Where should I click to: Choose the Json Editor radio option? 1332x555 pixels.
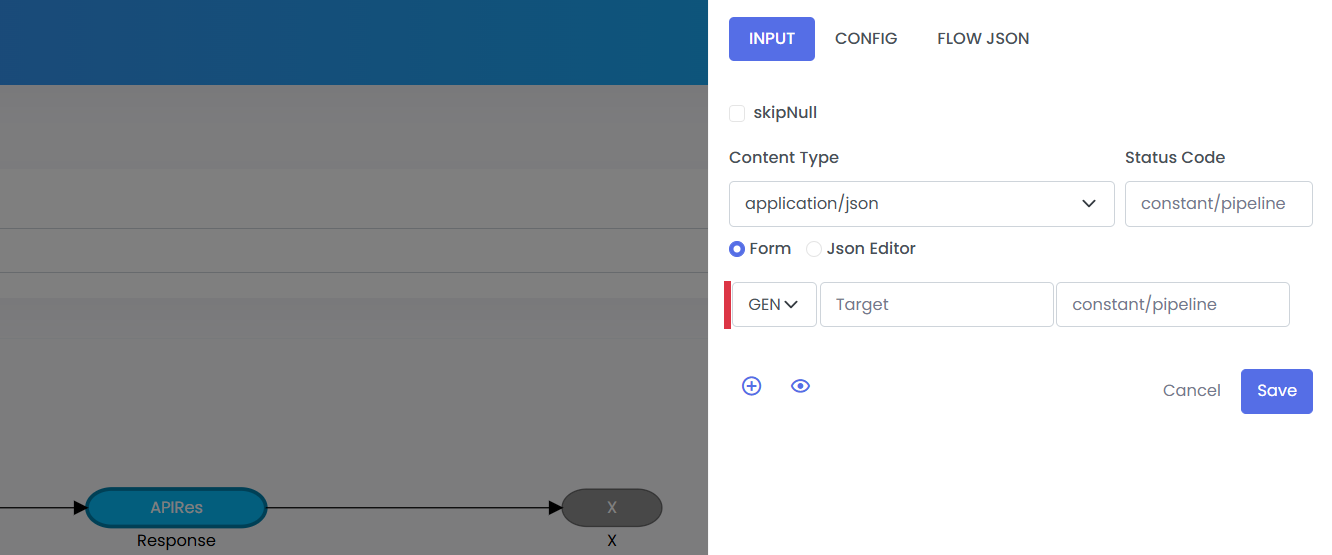814,249
